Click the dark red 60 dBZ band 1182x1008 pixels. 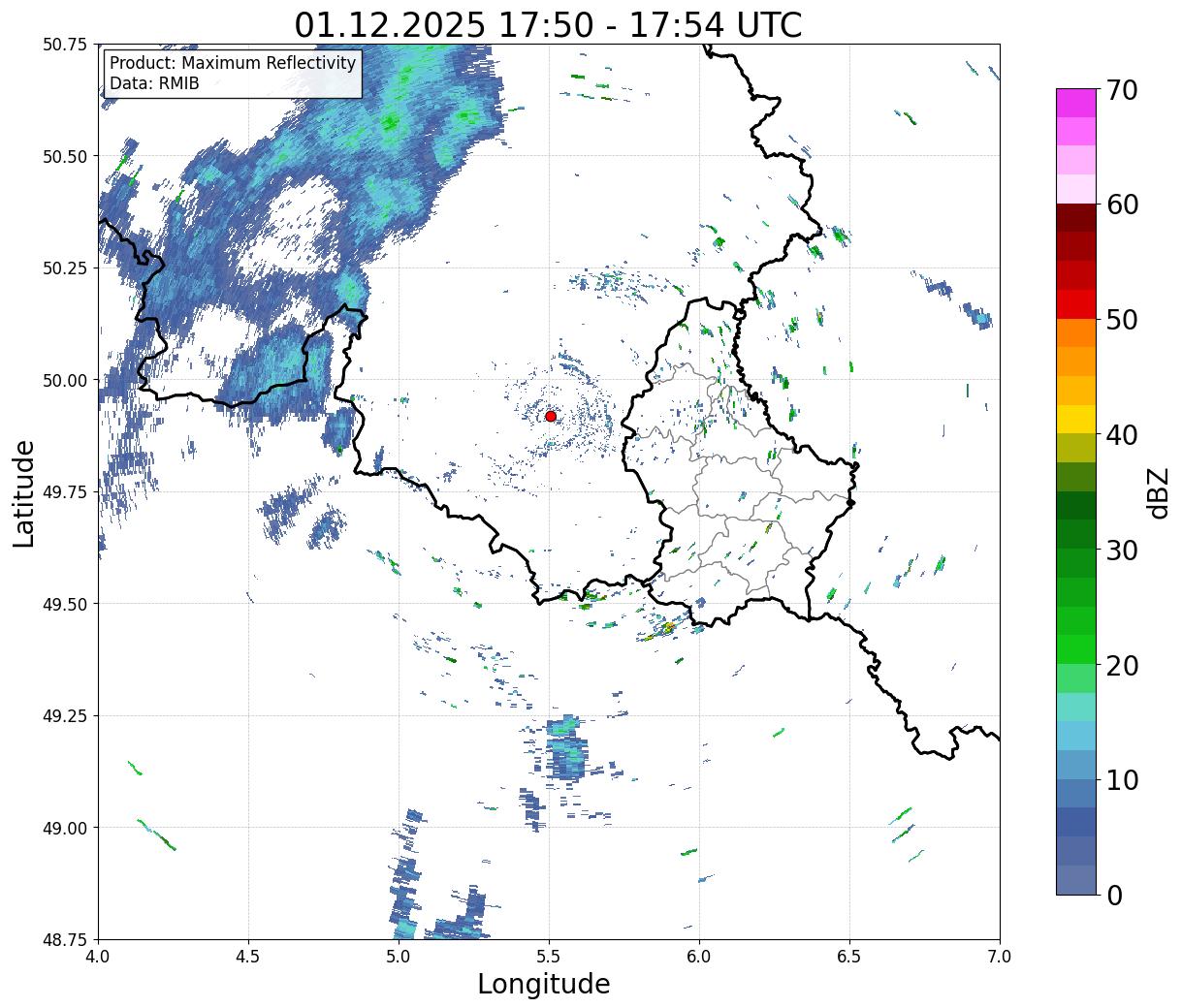pos(1076,217)
